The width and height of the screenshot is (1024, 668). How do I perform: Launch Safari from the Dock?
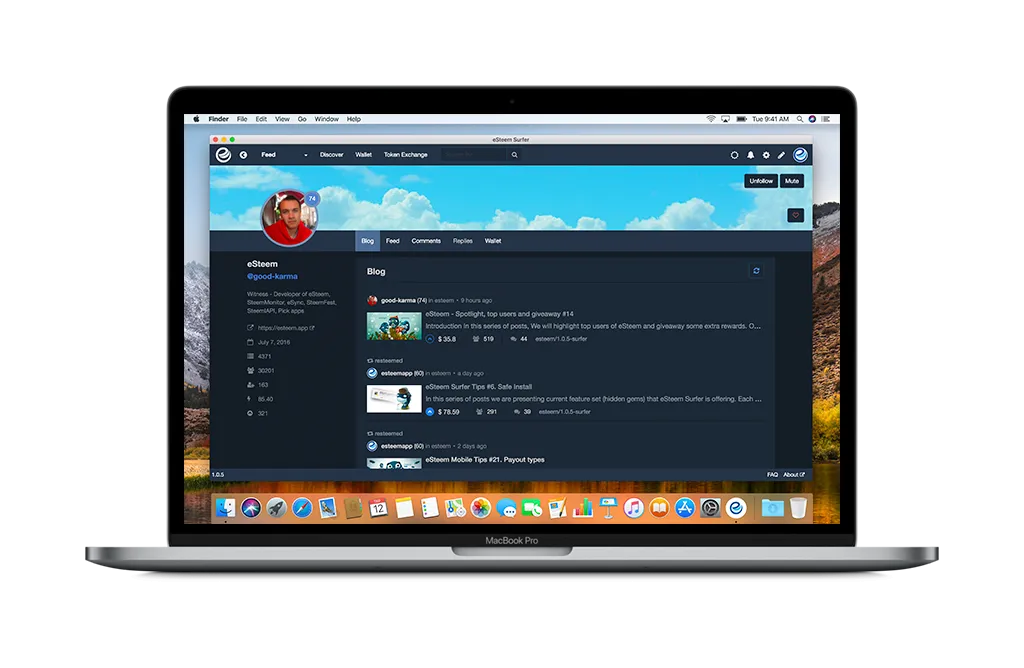click(302, 508)
